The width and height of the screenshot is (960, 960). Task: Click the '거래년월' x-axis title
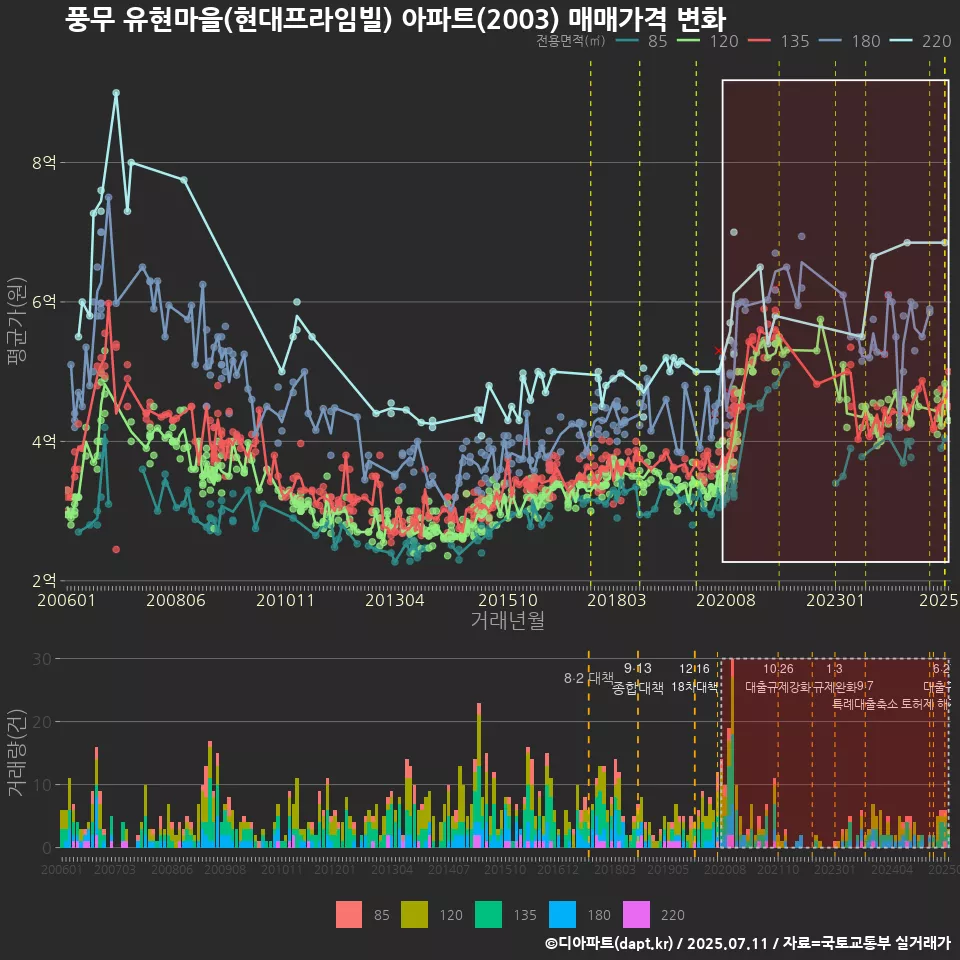508,620
